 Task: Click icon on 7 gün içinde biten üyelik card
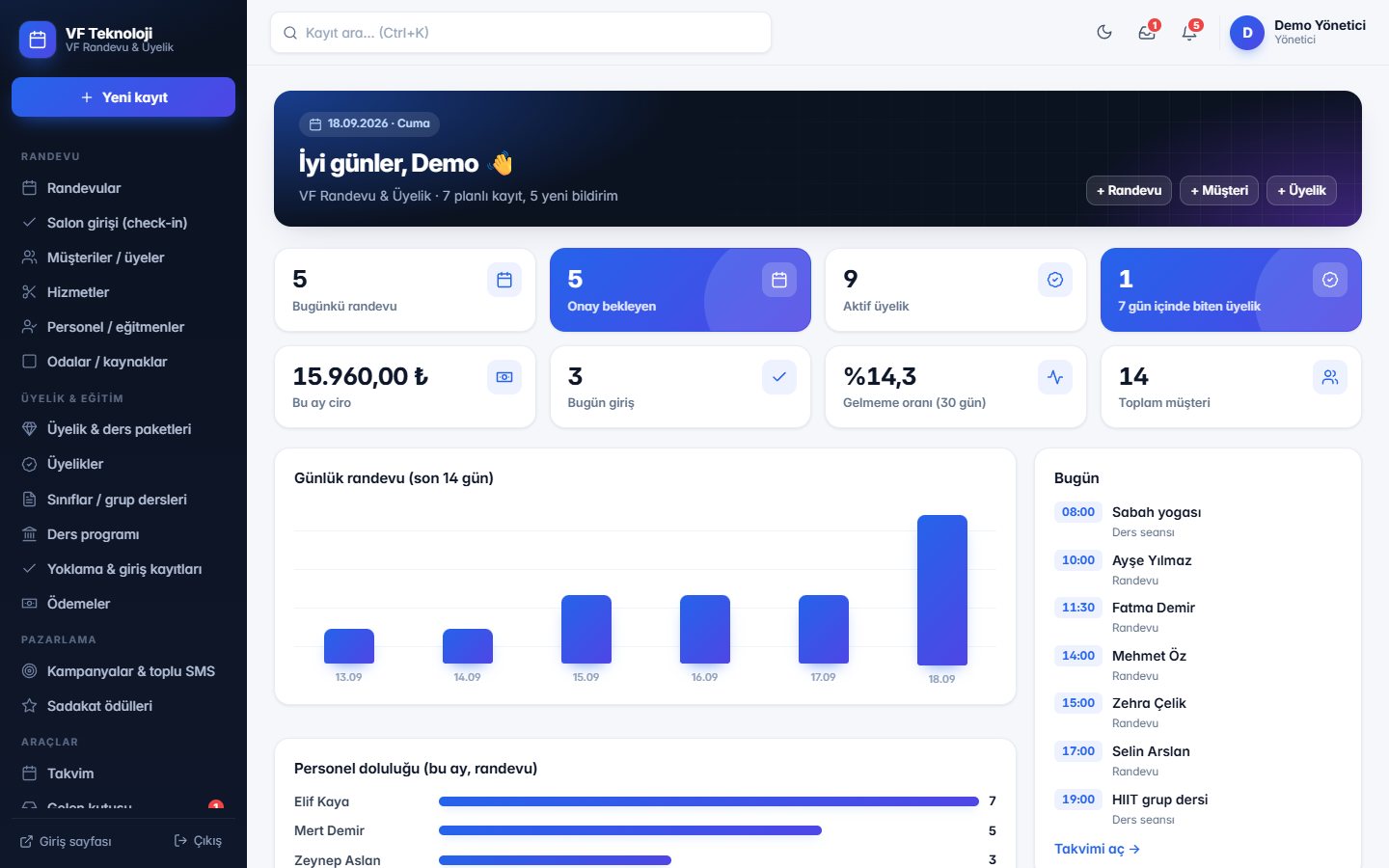(1330, 280)
